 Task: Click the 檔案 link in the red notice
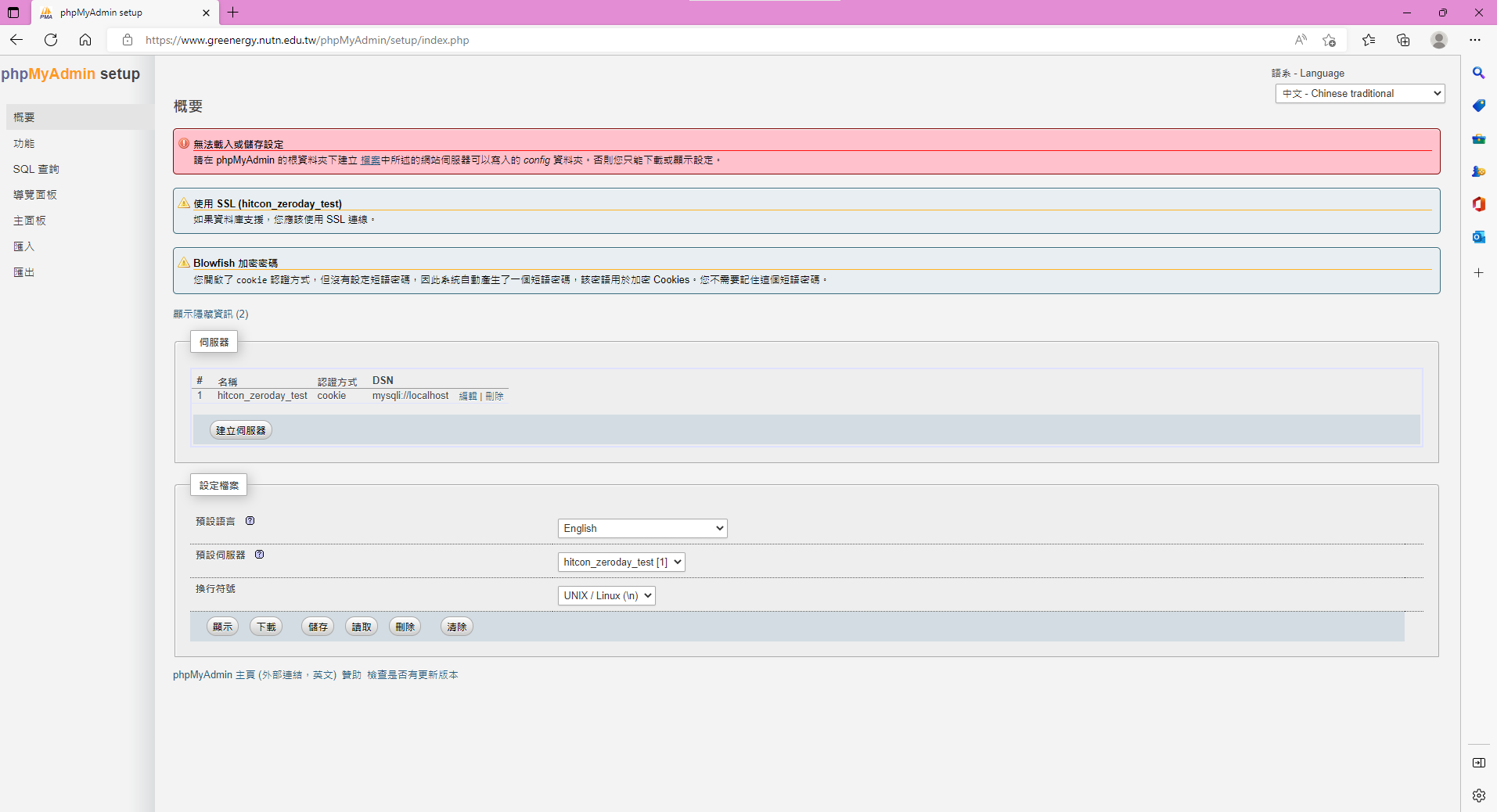(x=370, y=160)
